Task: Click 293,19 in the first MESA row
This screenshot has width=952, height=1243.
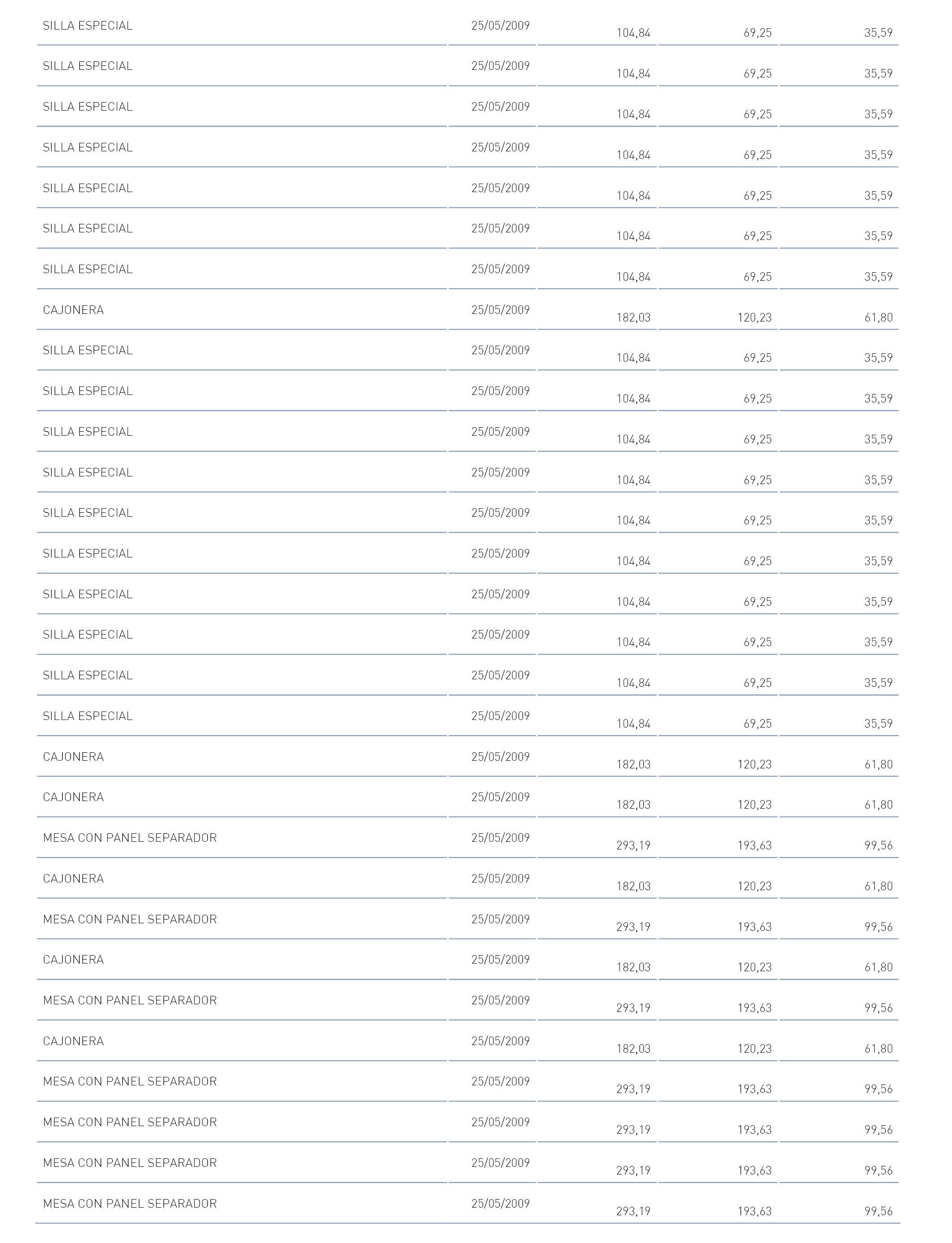Action: coord(634,845)
